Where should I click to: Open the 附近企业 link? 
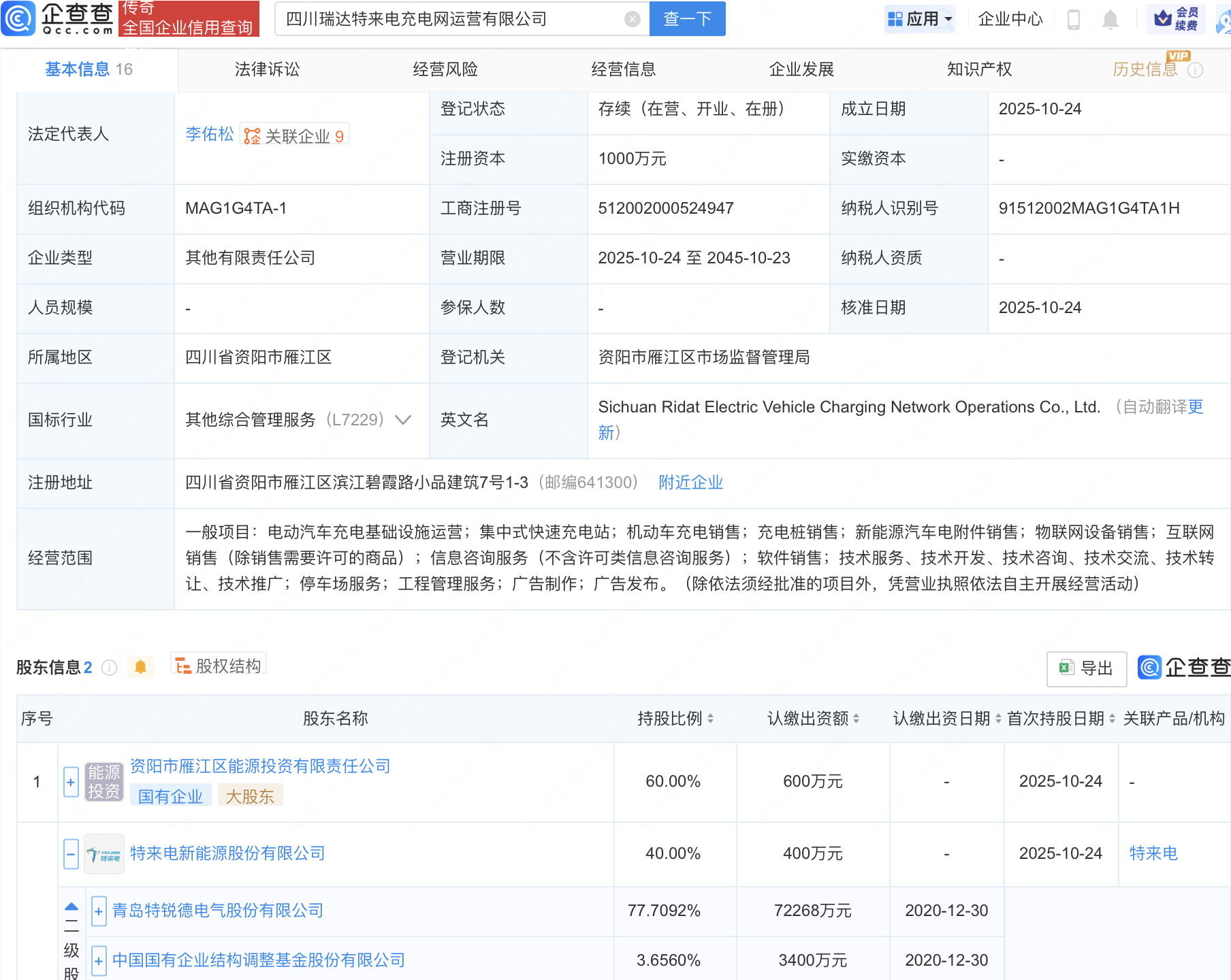[x=690, y=483]
